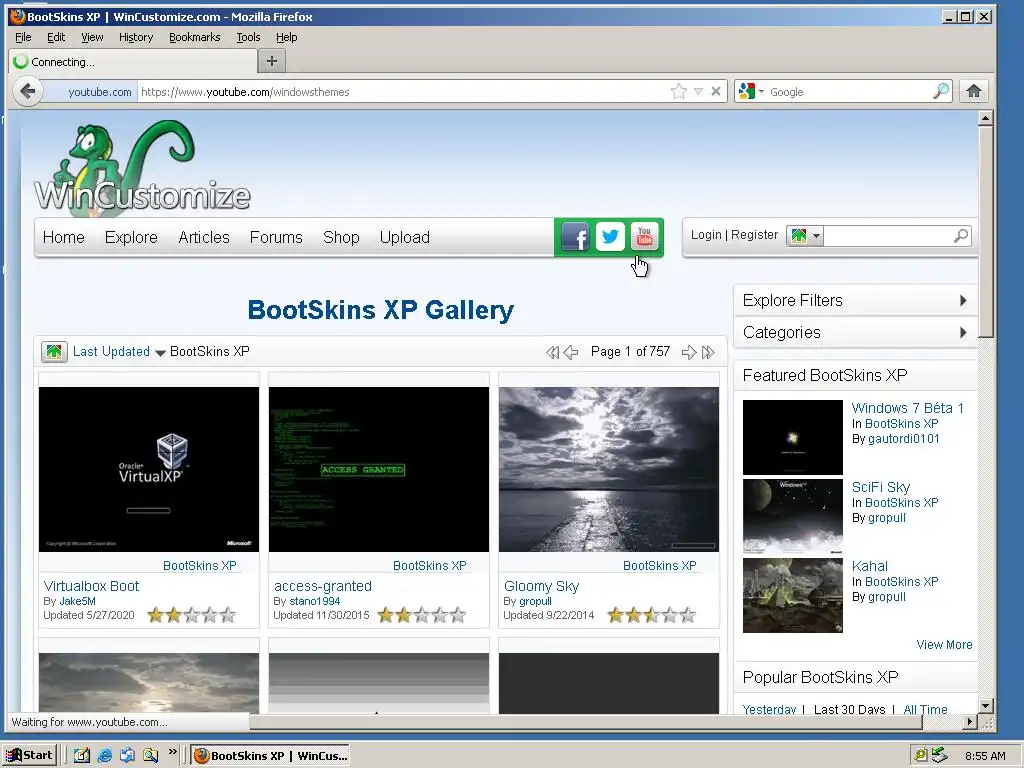
Task: Jump to last page double-right arrow
Action: click(x=708, y=353)
